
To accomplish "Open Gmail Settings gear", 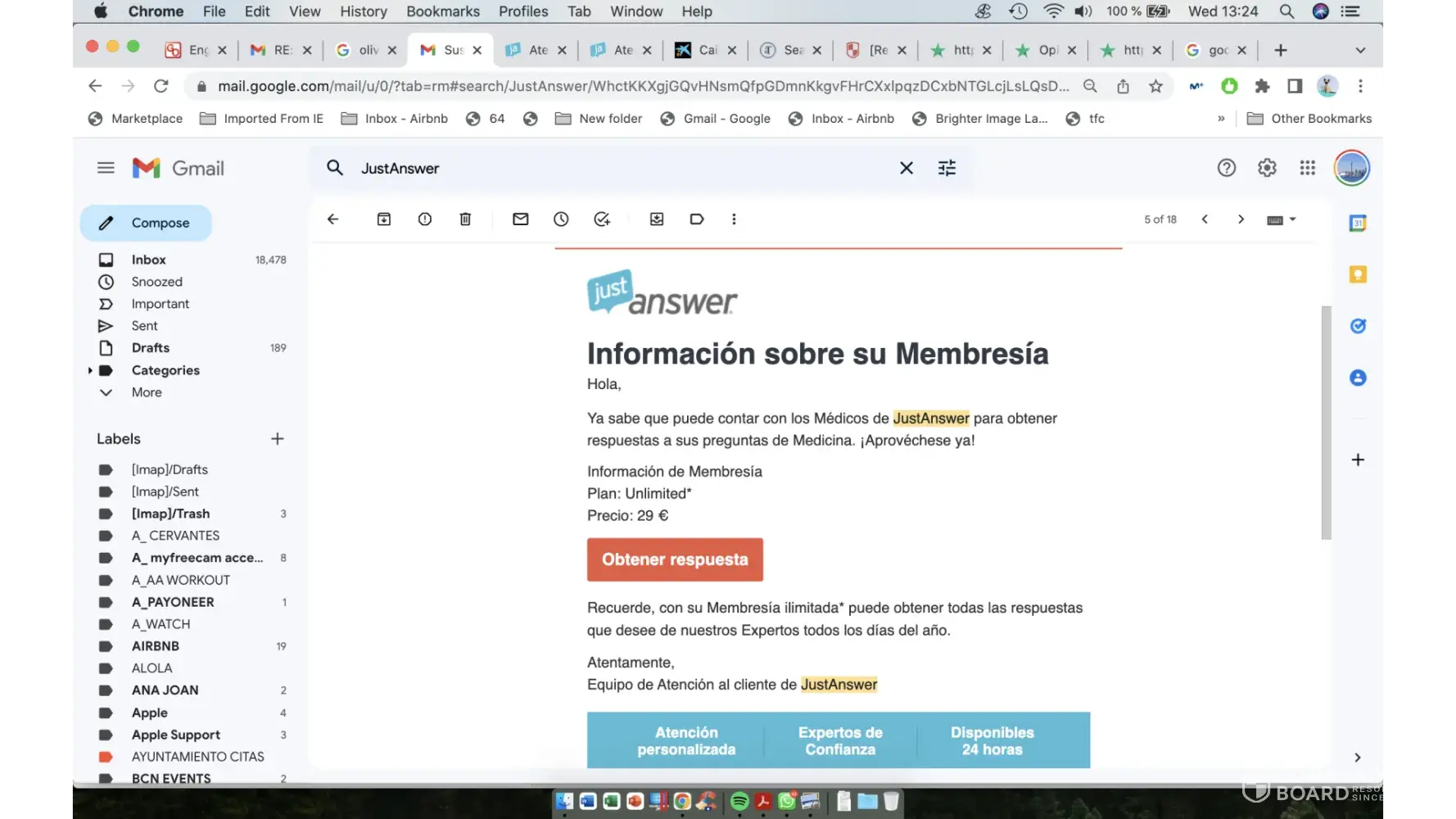I will point(1267,168).
